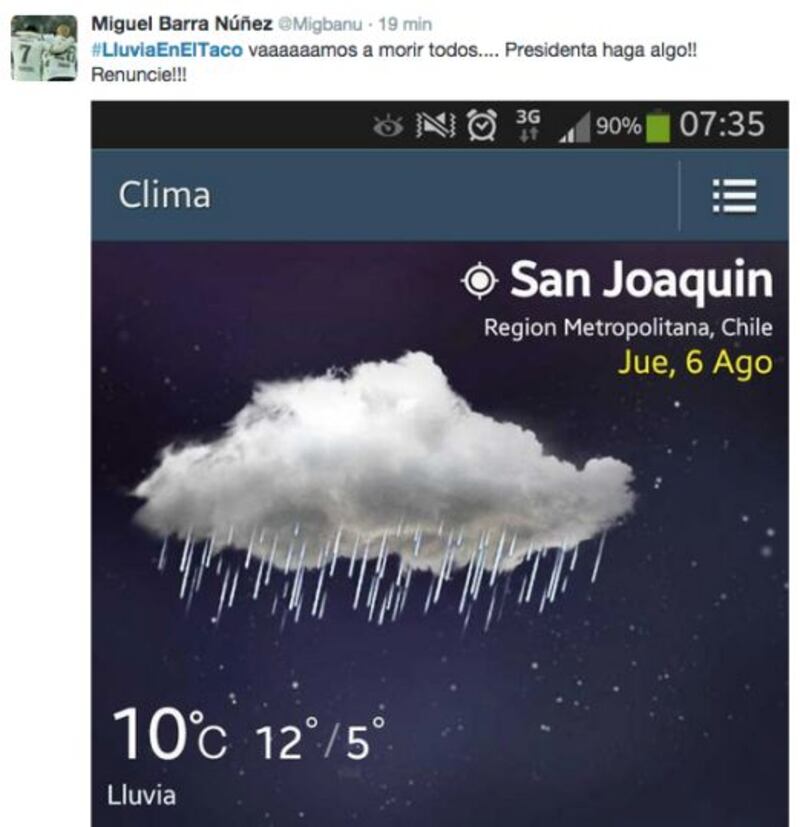Tap the 10°C current temperature
The image size is (800, 827).
pos(170,734)
